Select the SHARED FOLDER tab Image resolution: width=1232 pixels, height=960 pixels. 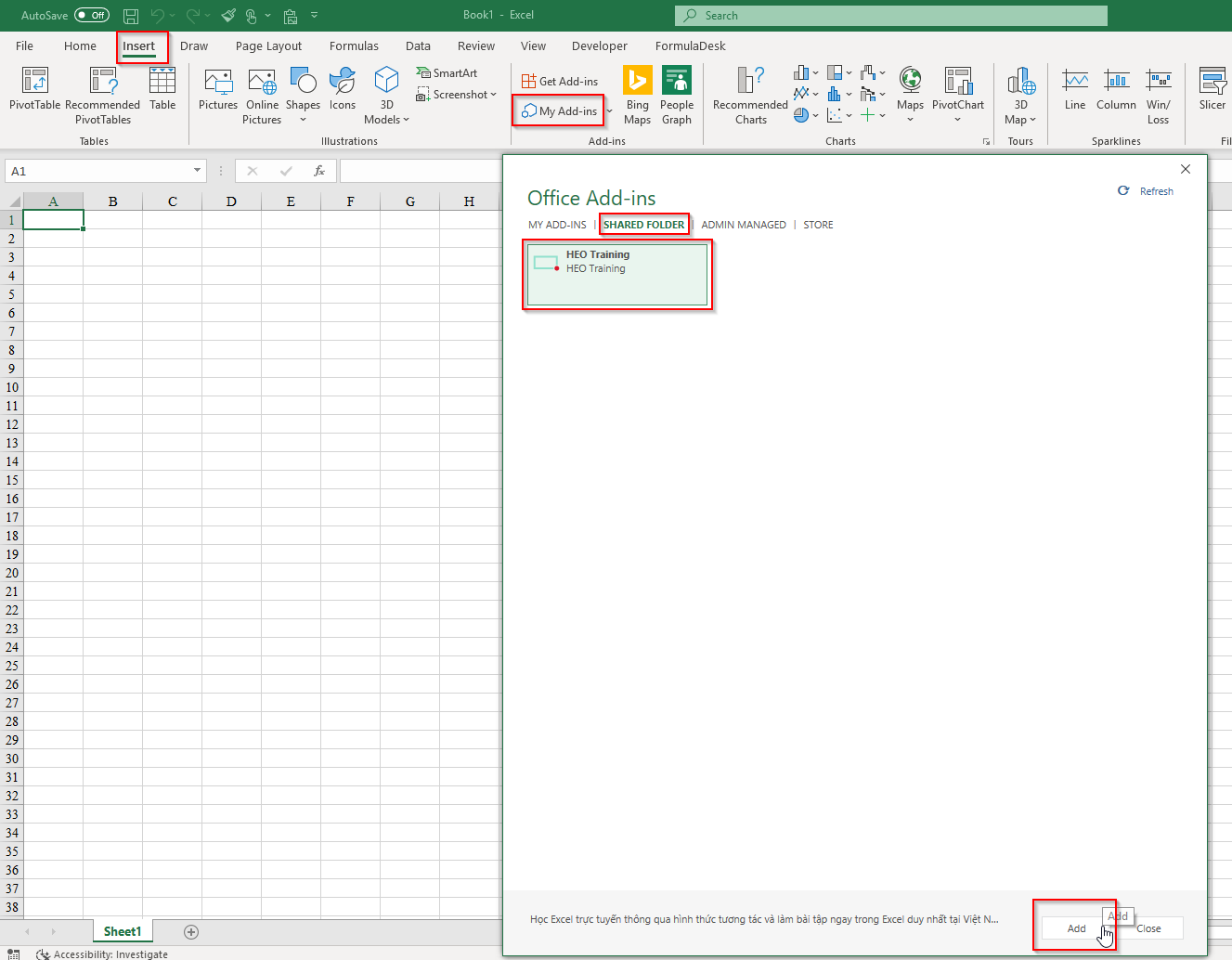pos(643,225)
